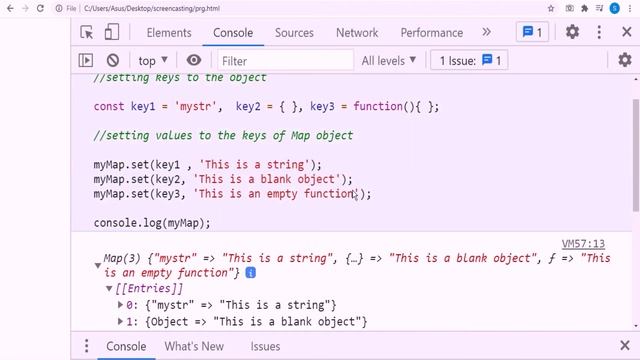This screenshot has width=640, height=360.
Task: Open the Sources tab
Action: click(294, 33)
